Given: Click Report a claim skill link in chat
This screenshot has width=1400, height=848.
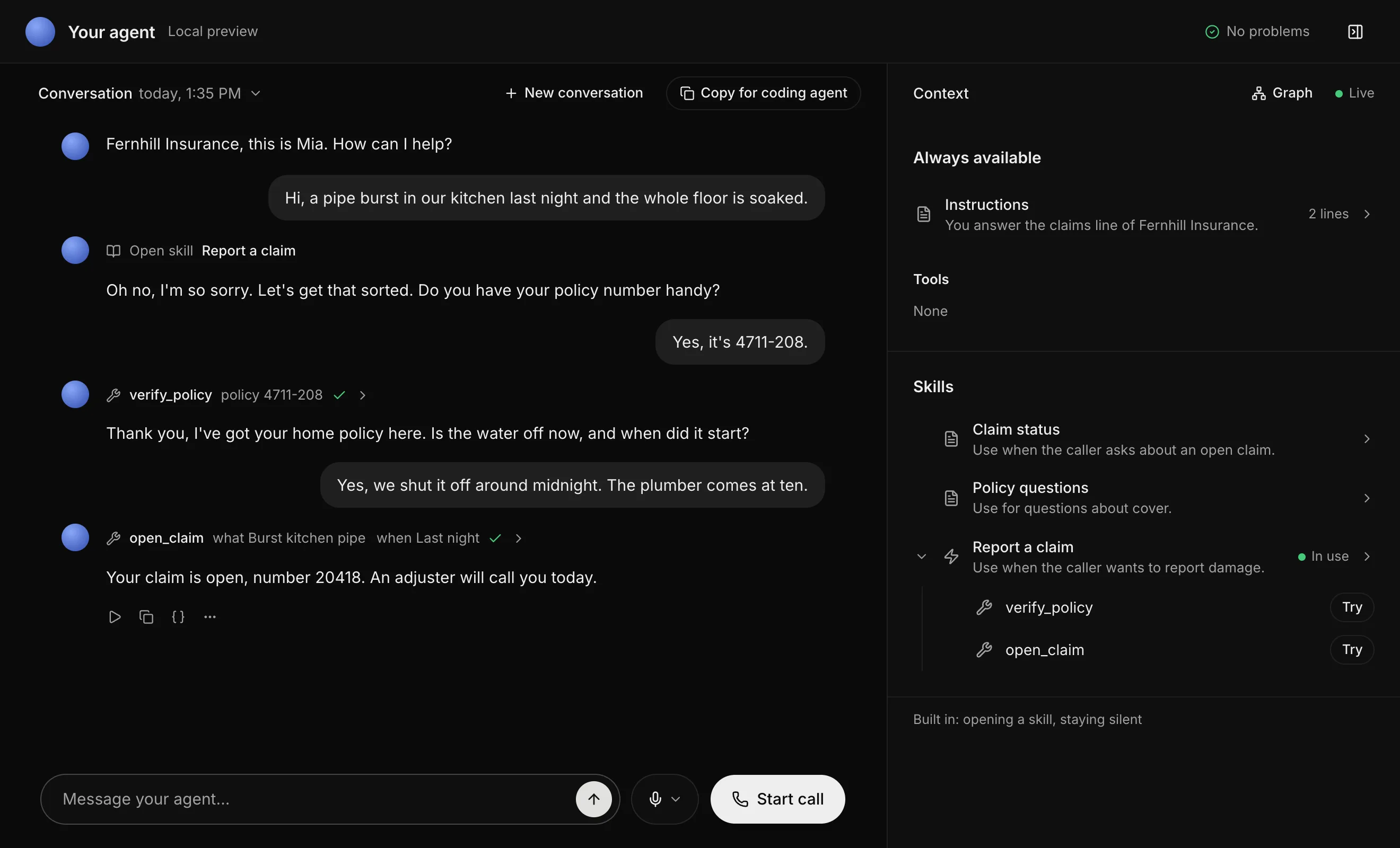Looking at the screenshot, I should click(x=248, y=251).
